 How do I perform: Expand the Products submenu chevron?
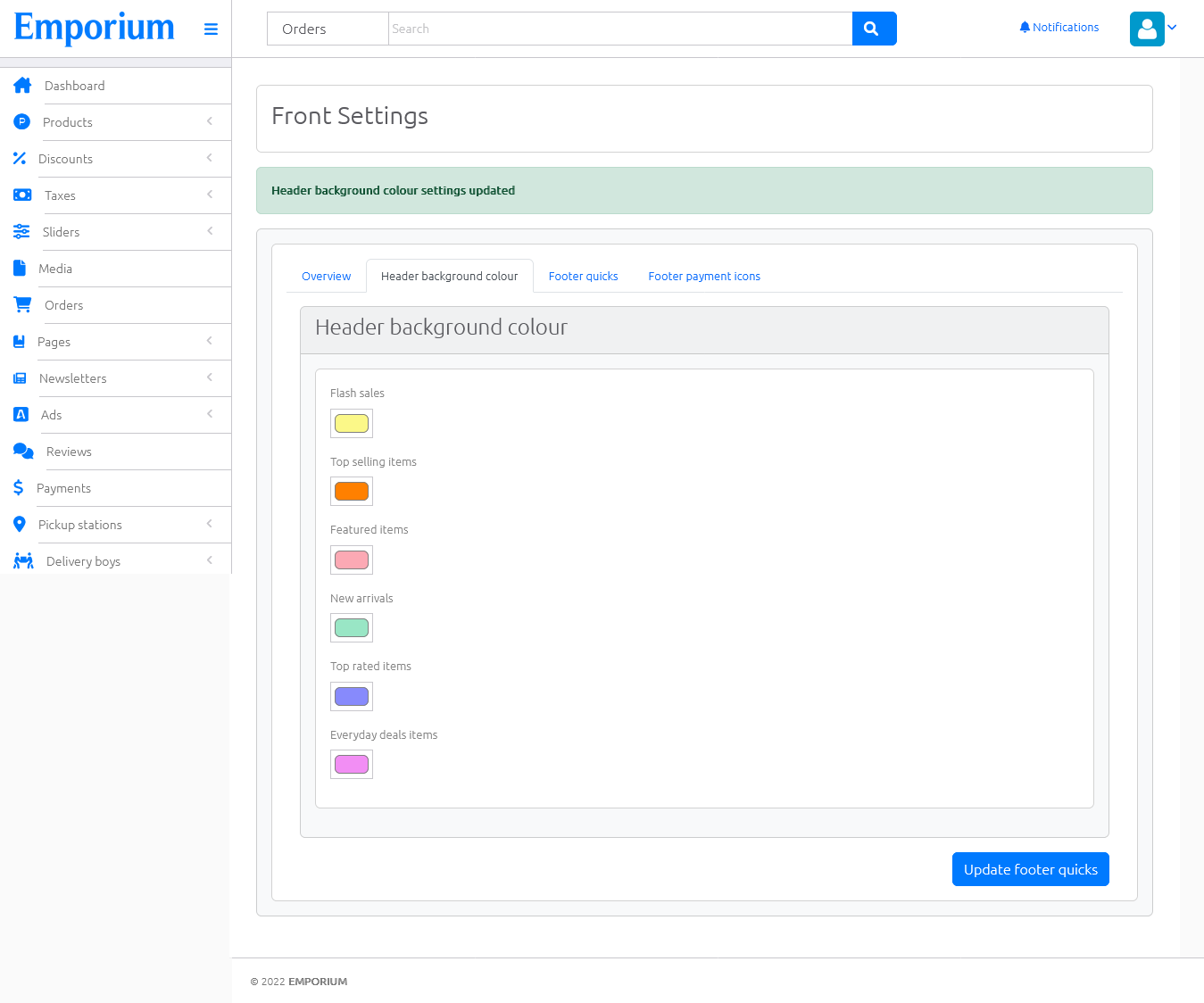tap(210, 122)
